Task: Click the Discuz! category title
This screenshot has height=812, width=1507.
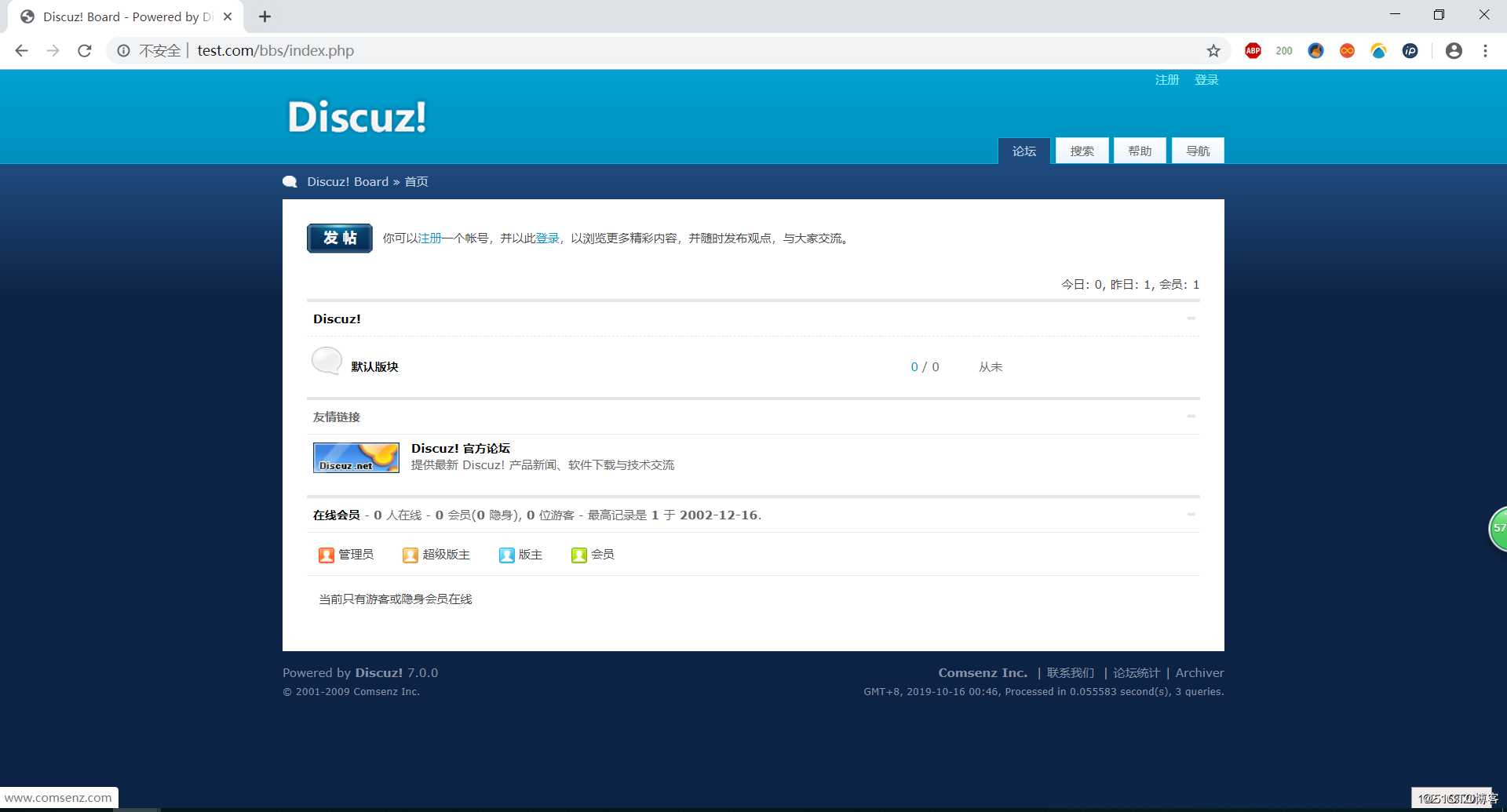Action: click(x=337, y=319)
